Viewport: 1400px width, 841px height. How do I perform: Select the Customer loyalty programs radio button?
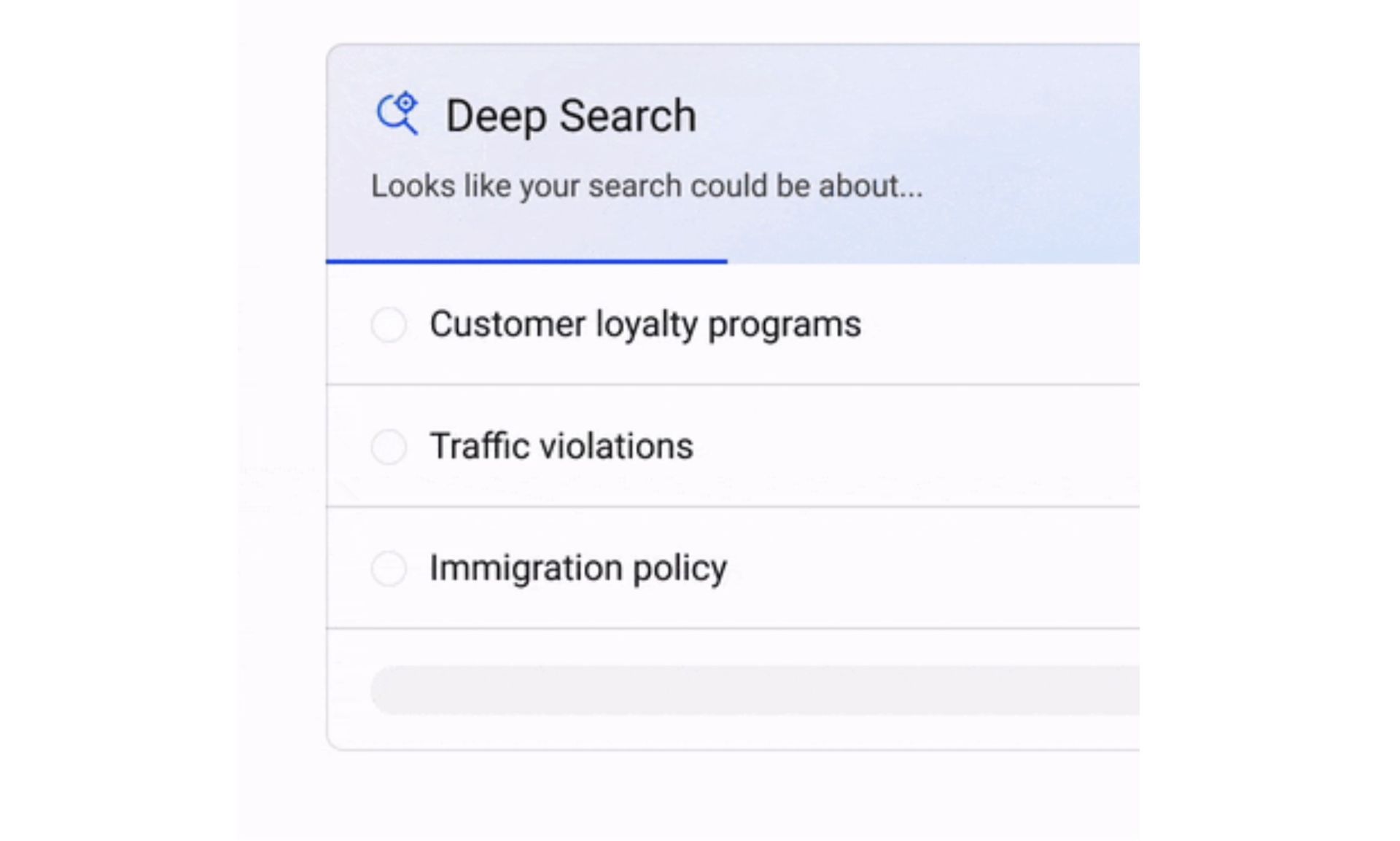(389, 324)
